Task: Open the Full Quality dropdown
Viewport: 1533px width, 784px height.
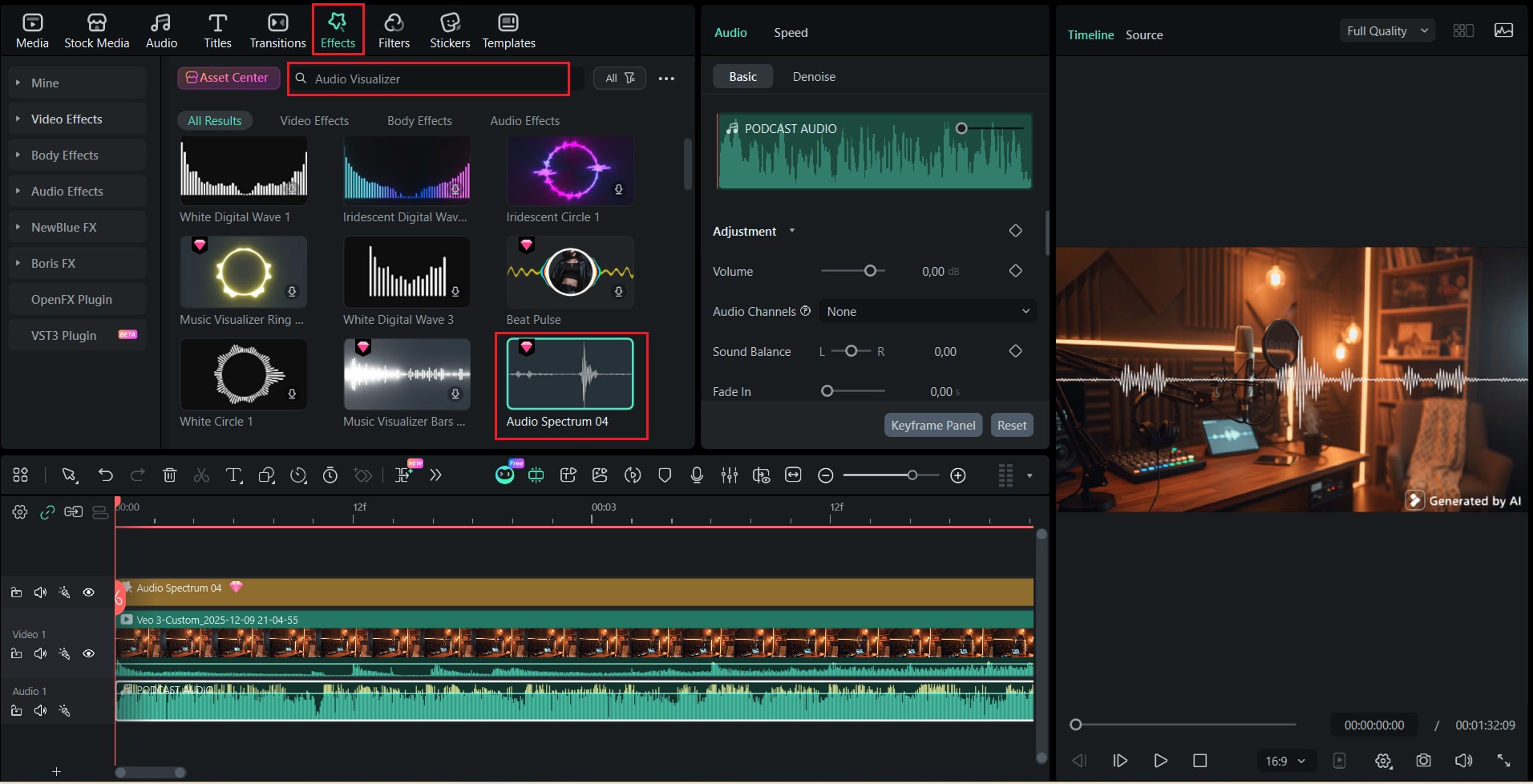Action: click(x=1385, y=30)
